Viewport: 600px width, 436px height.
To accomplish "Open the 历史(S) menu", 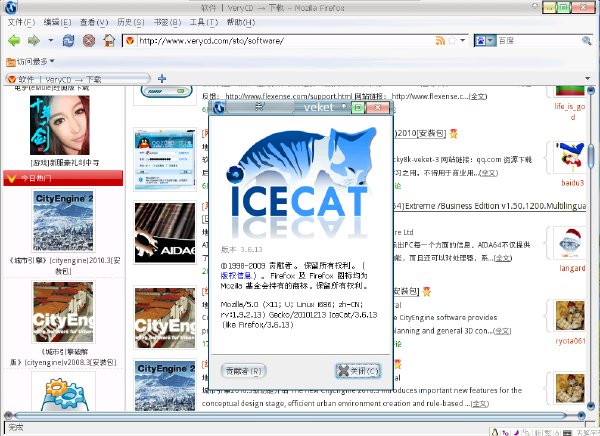I will click(130, 22).
